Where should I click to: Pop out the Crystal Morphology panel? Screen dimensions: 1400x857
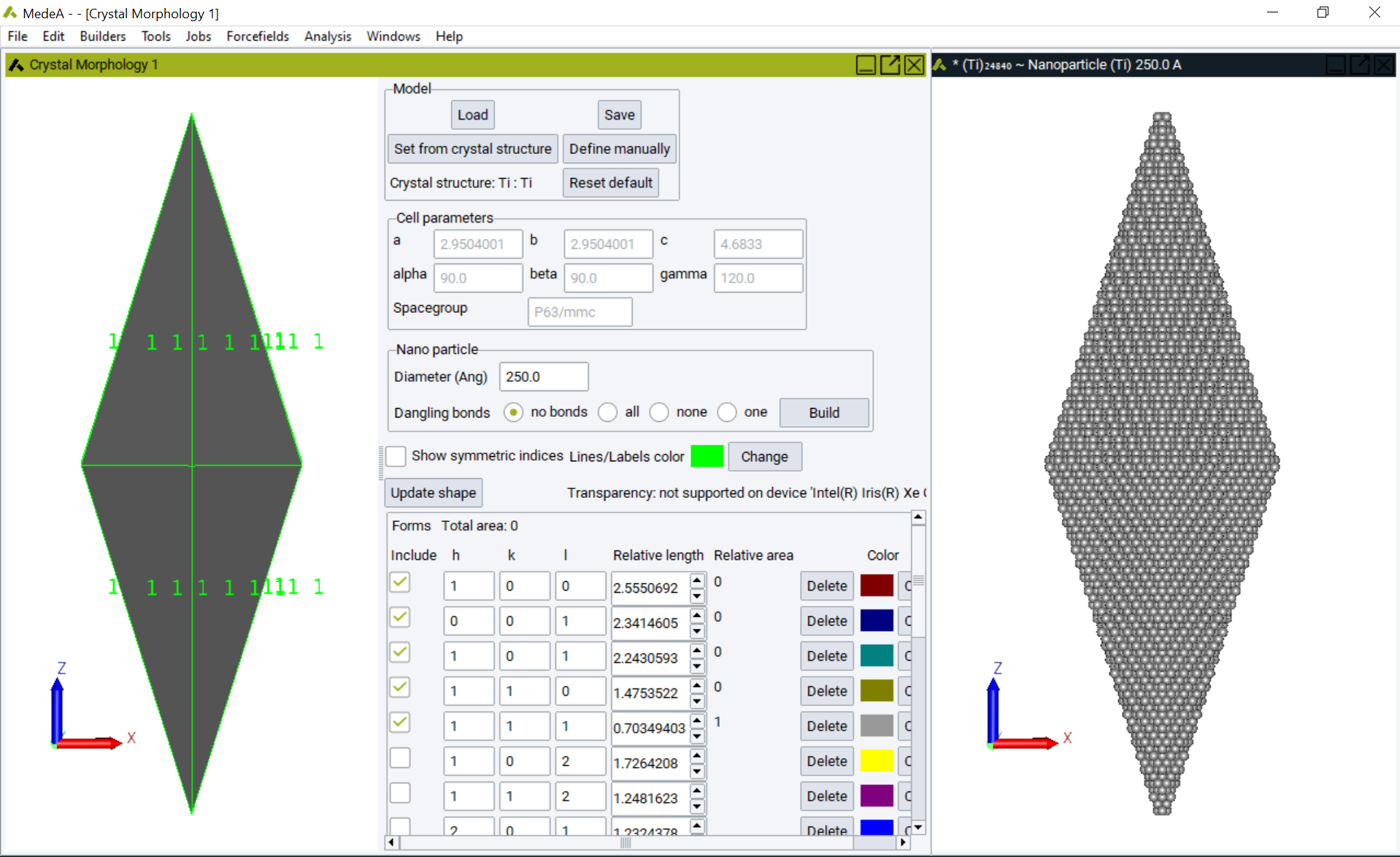click(x=890, y=64)
